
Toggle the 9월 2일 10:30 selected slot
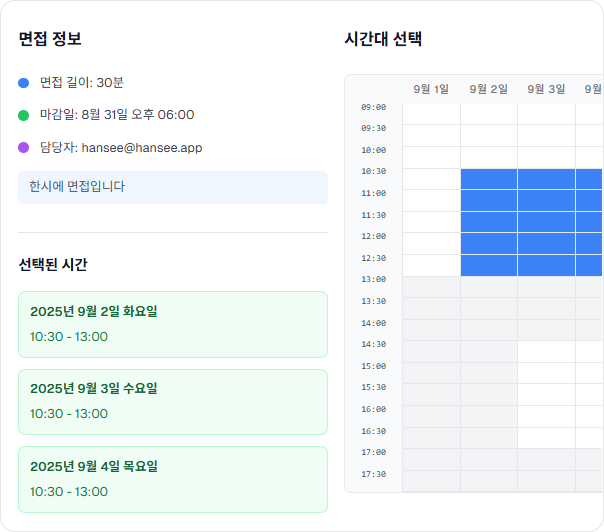489,179
